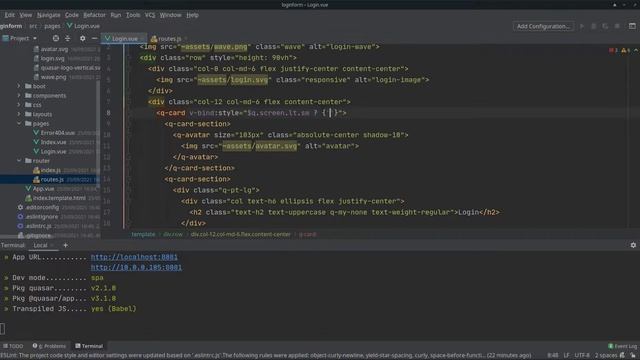Image resolution: width=640 pixels, height=360 pixels.
Task: Select routes.js in the project tree
Action: [52, 180]
